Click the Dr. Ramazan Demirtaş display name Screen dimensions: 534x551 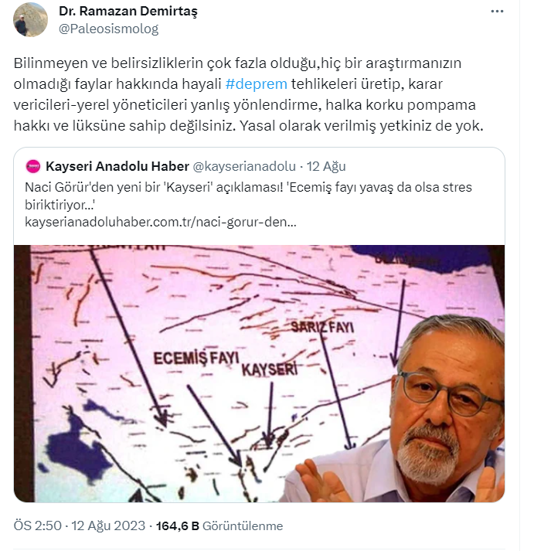tap(128, 11)
